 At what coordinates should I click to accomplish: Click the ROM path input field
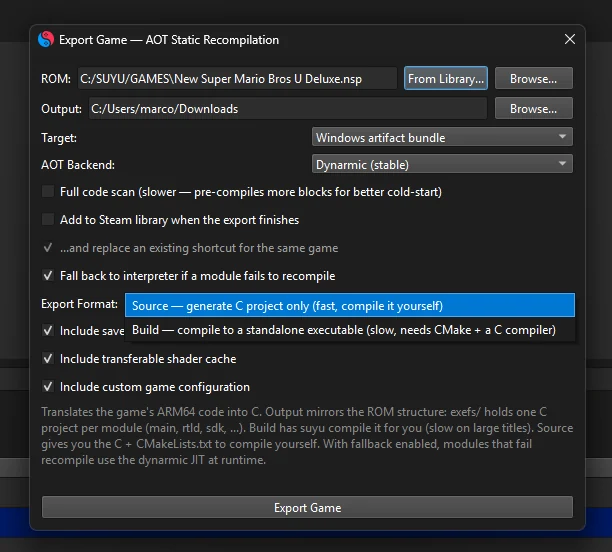[237, 78]
